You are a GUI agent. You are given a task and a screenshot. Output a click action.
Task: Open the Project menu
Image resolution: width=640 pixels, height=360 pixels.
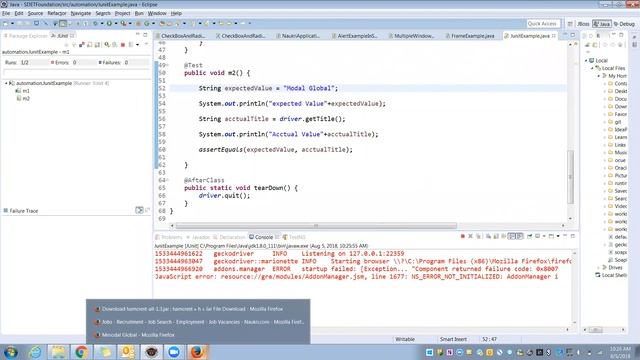coord(122,13)
